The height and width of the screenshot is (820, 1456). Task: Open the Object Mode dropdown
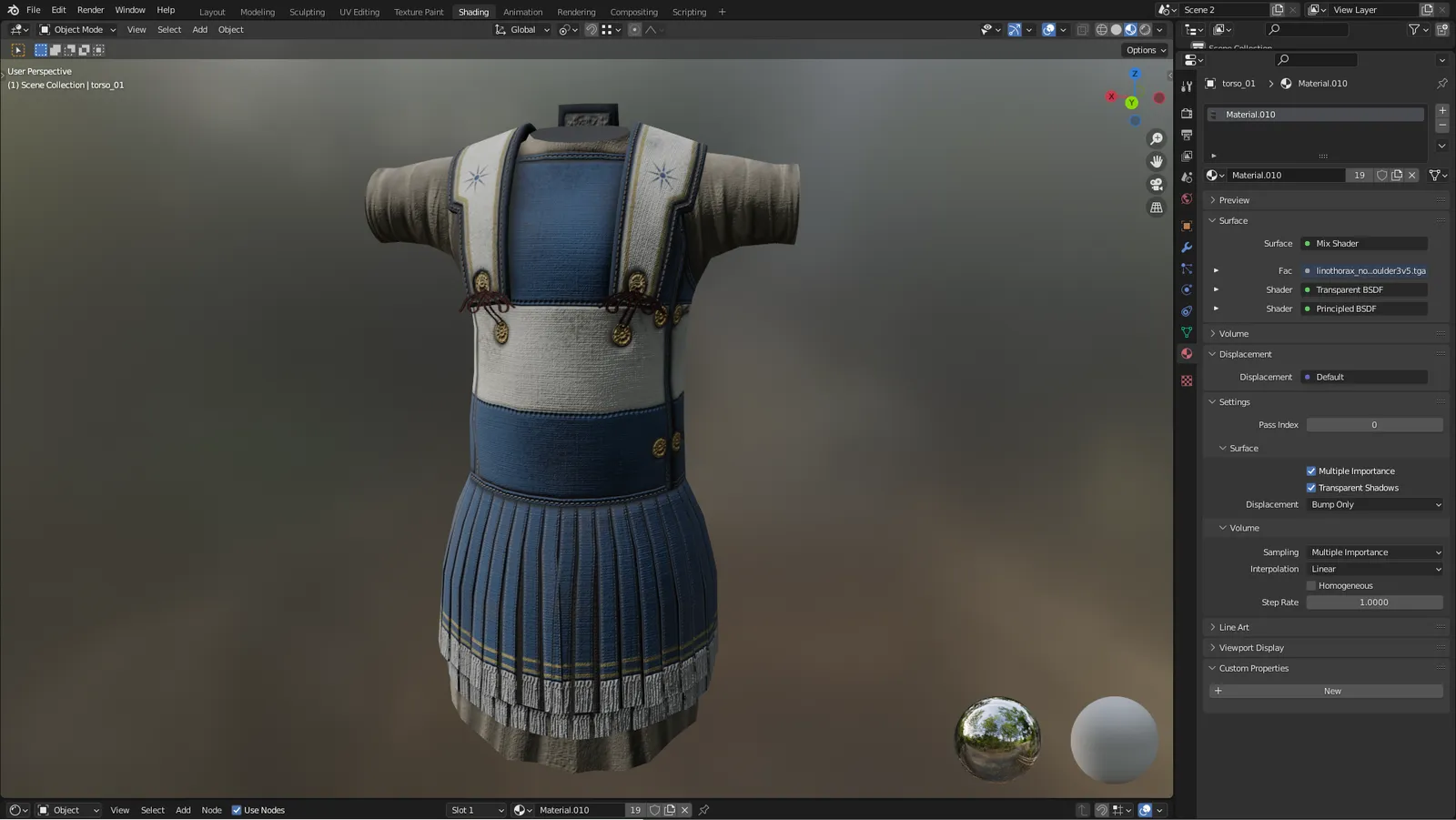click(77, 30)
